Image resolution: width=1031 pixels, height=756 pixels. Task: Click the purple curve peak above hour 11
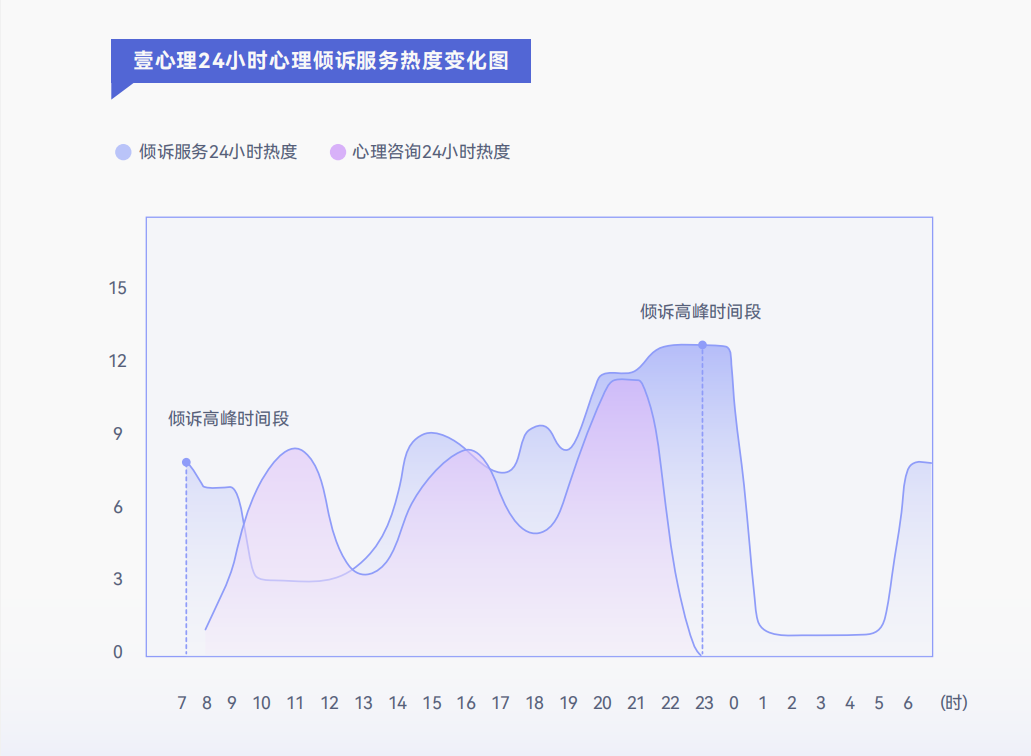click(294, 449)
